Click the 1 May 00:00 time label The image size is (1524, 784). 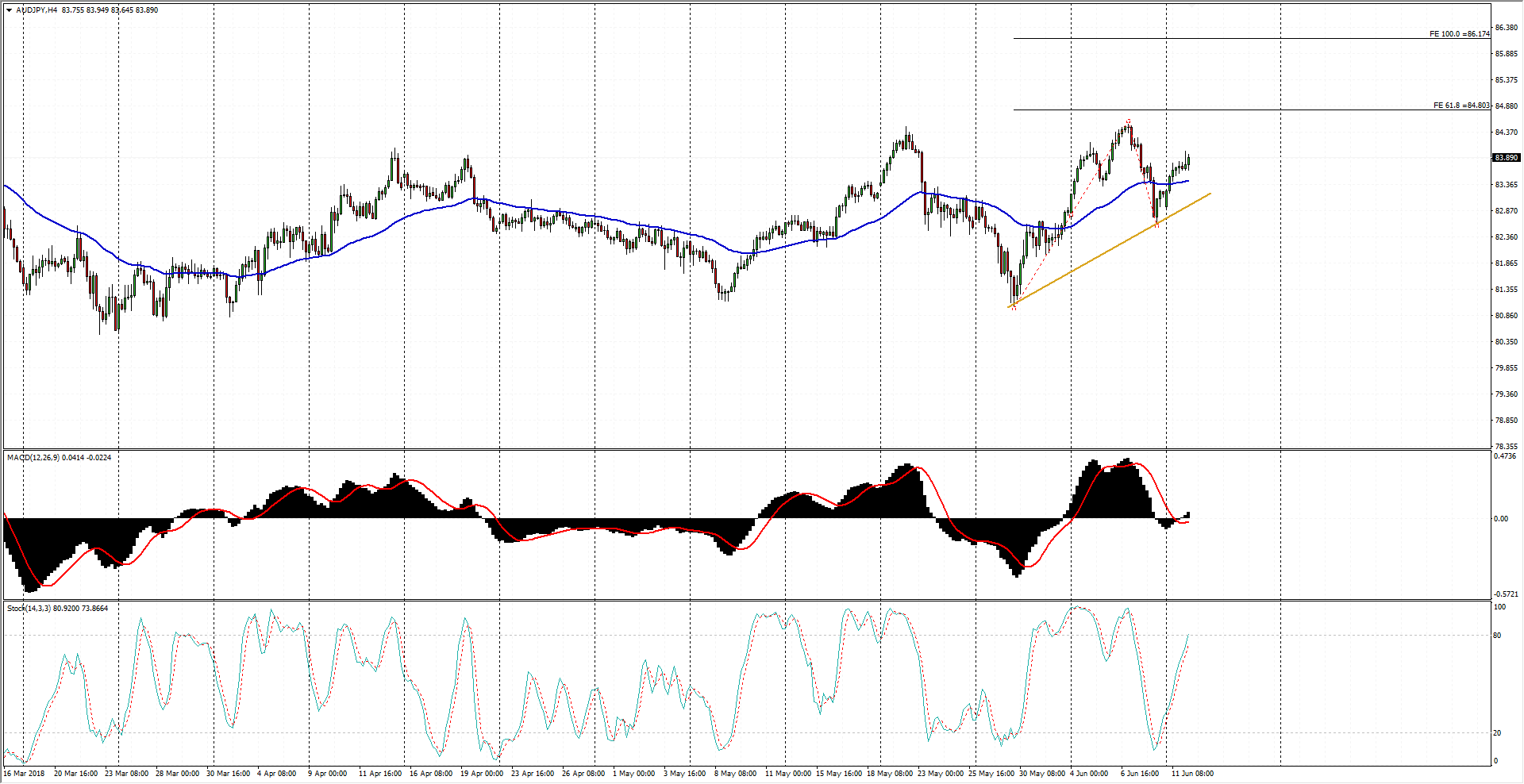point(635,774)
